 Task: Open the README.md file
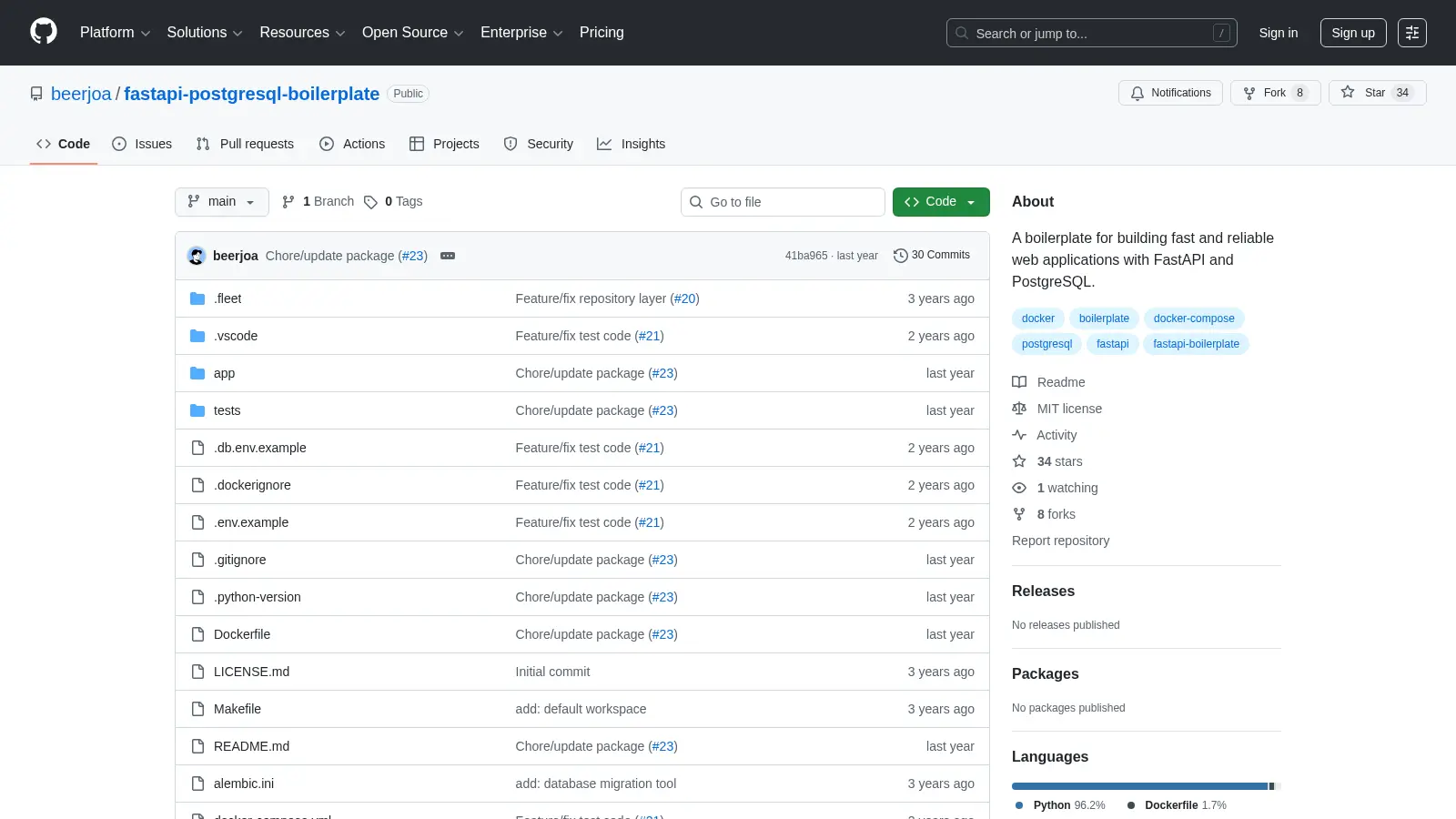click(x=251, y=746)
